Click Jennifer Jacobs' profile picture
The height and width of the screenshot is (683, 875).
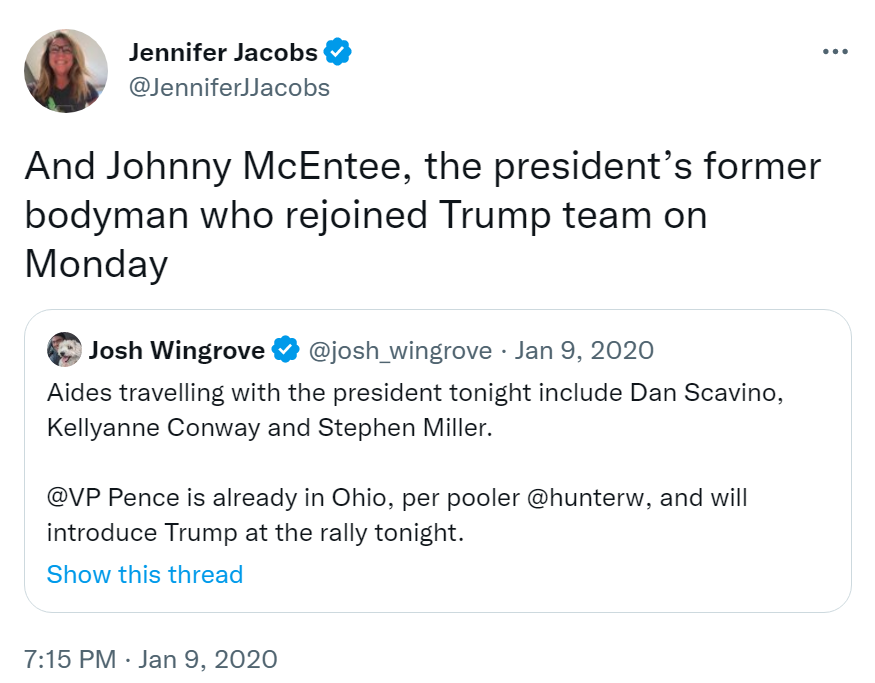[x=66, y=71]
